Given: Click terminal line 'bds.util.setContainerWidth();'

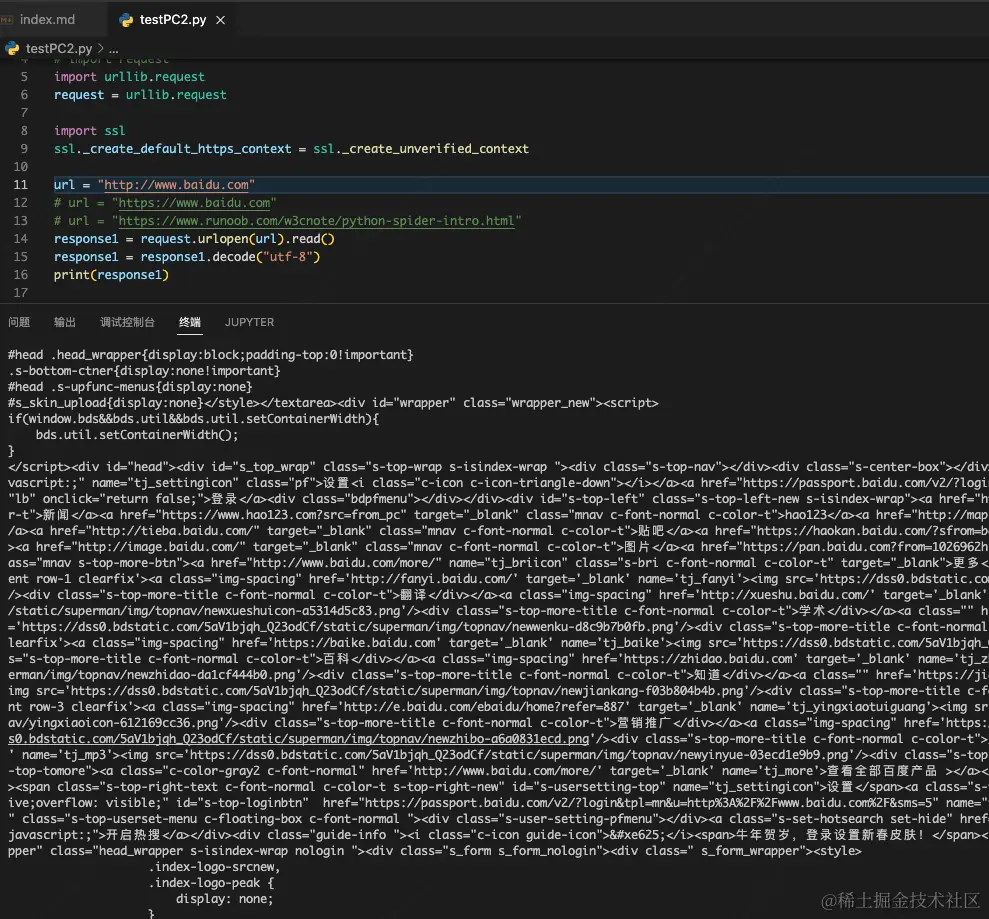Looking at the screenshot, I should (137, 435).
